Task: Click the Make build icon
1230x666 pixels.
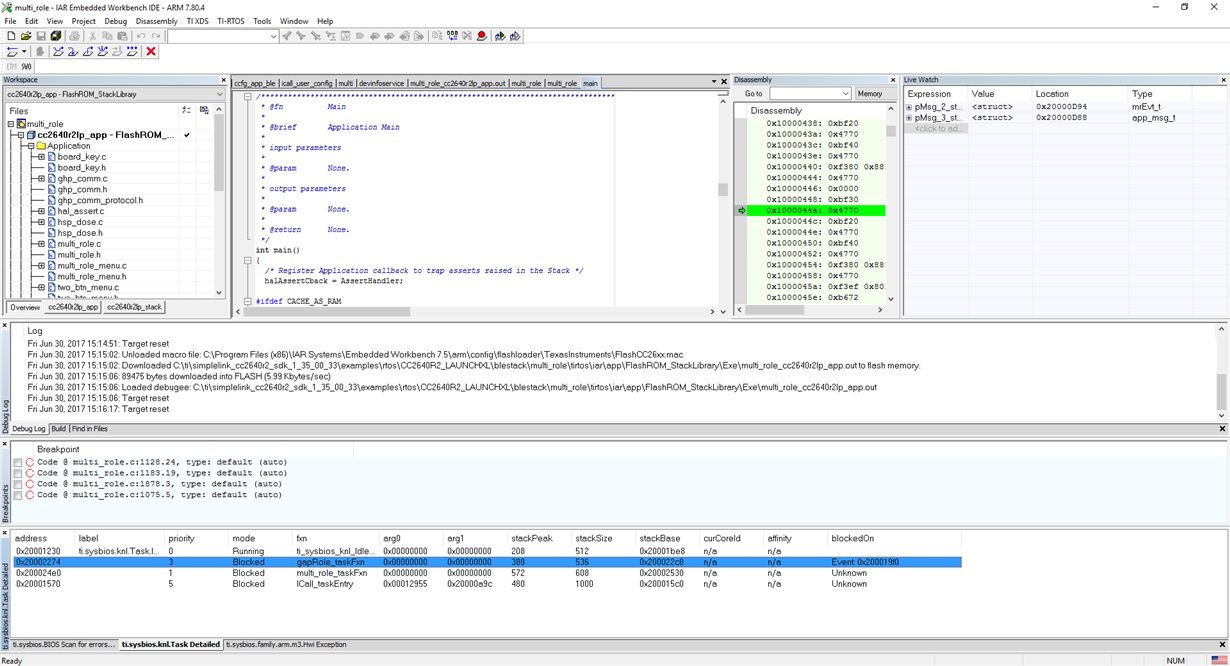Action: pyautogui.click(x=452, y=35)
